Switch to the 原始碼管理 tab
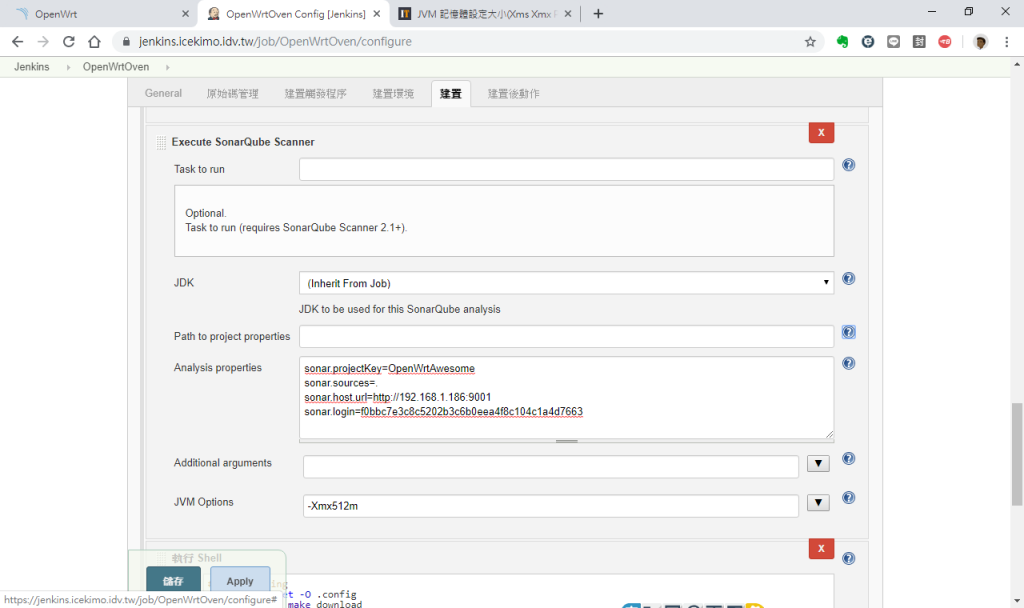 tap(232, 93)
